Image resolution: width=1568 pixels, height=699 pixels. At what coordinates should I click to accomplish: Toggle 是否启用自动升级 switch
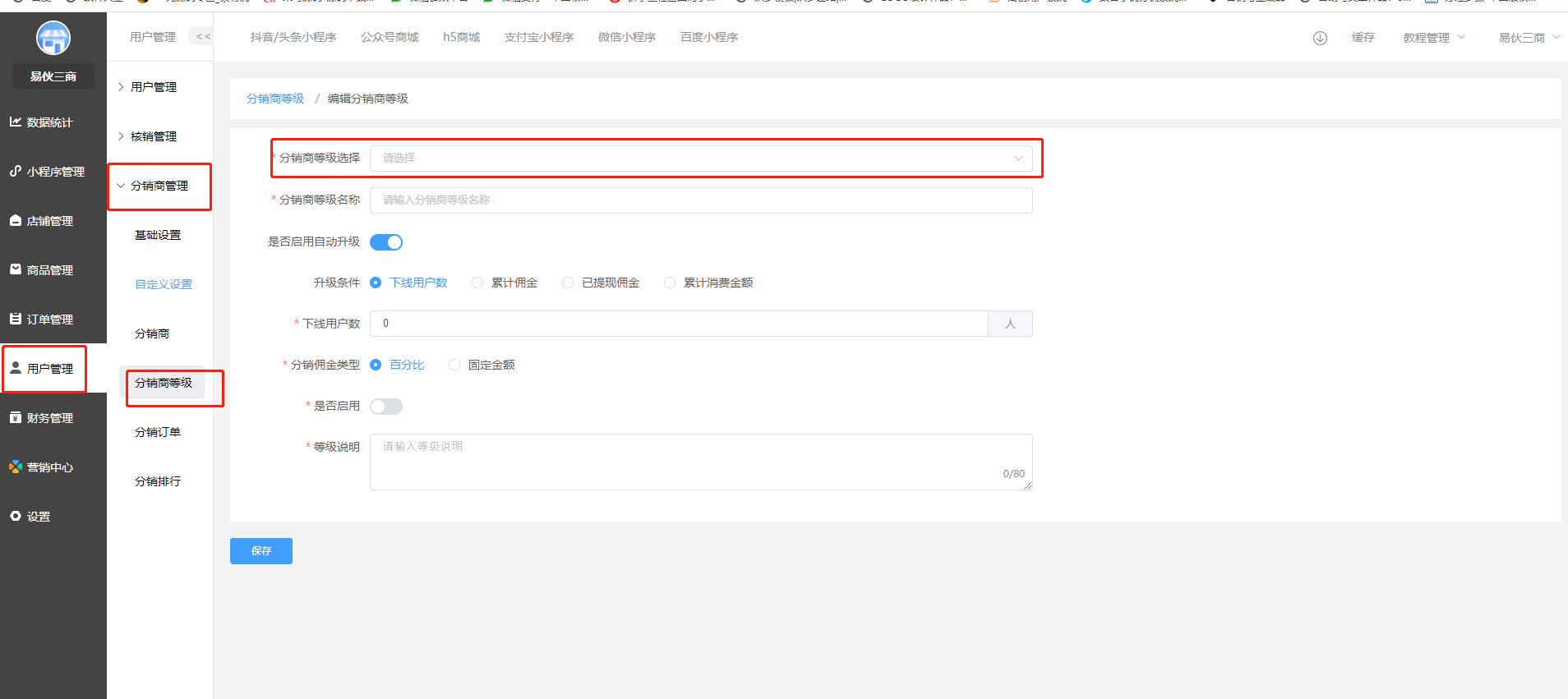point(386,242)
